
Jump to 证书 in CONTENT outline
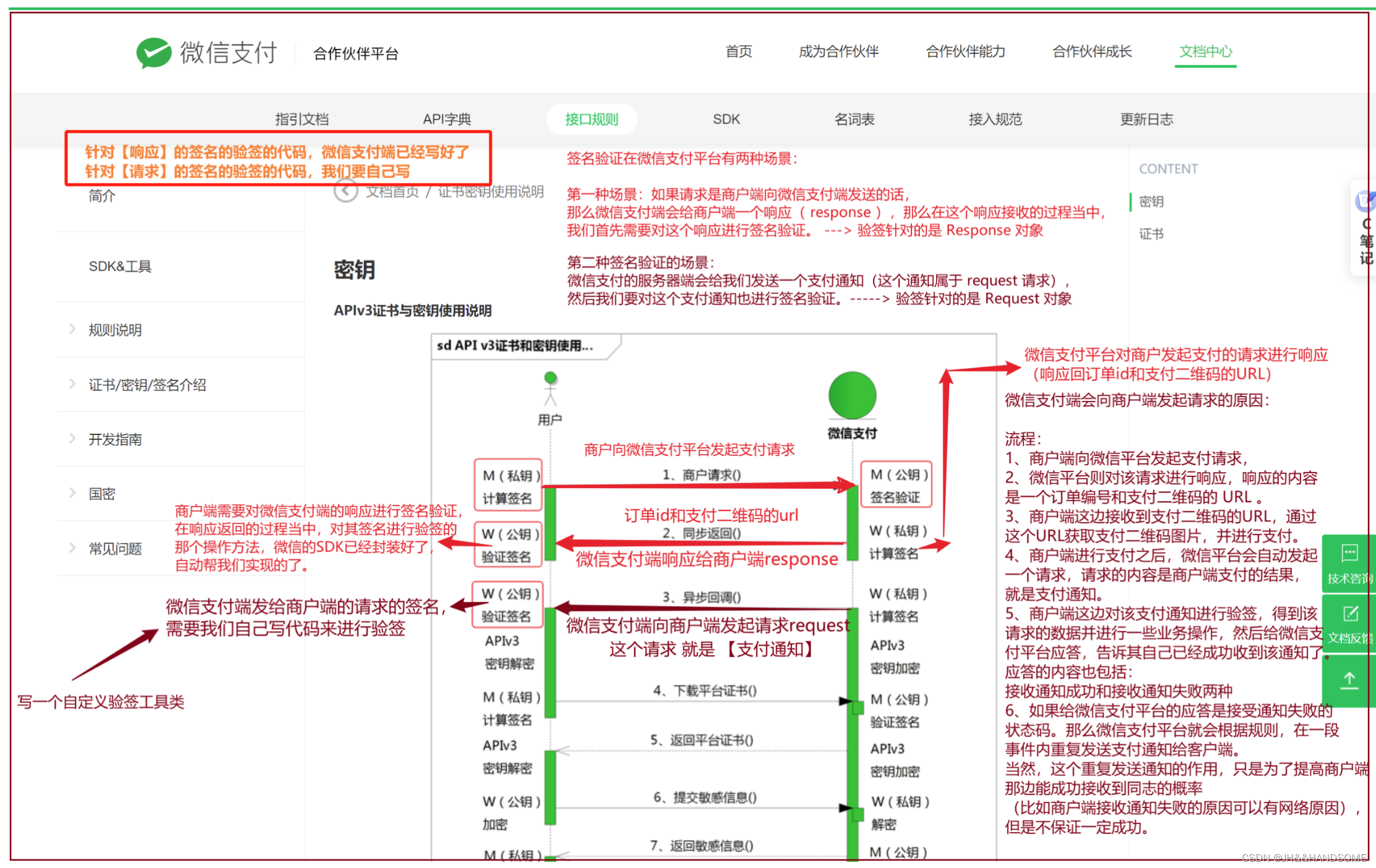1150,234
